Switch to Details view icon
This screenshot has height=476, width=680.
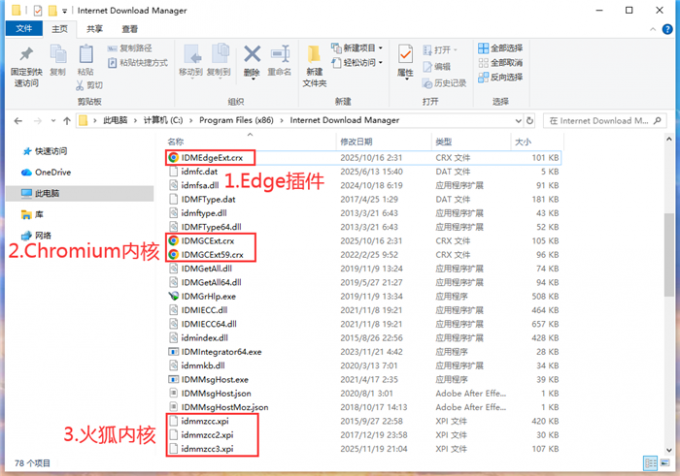click(x=650, y=463)
